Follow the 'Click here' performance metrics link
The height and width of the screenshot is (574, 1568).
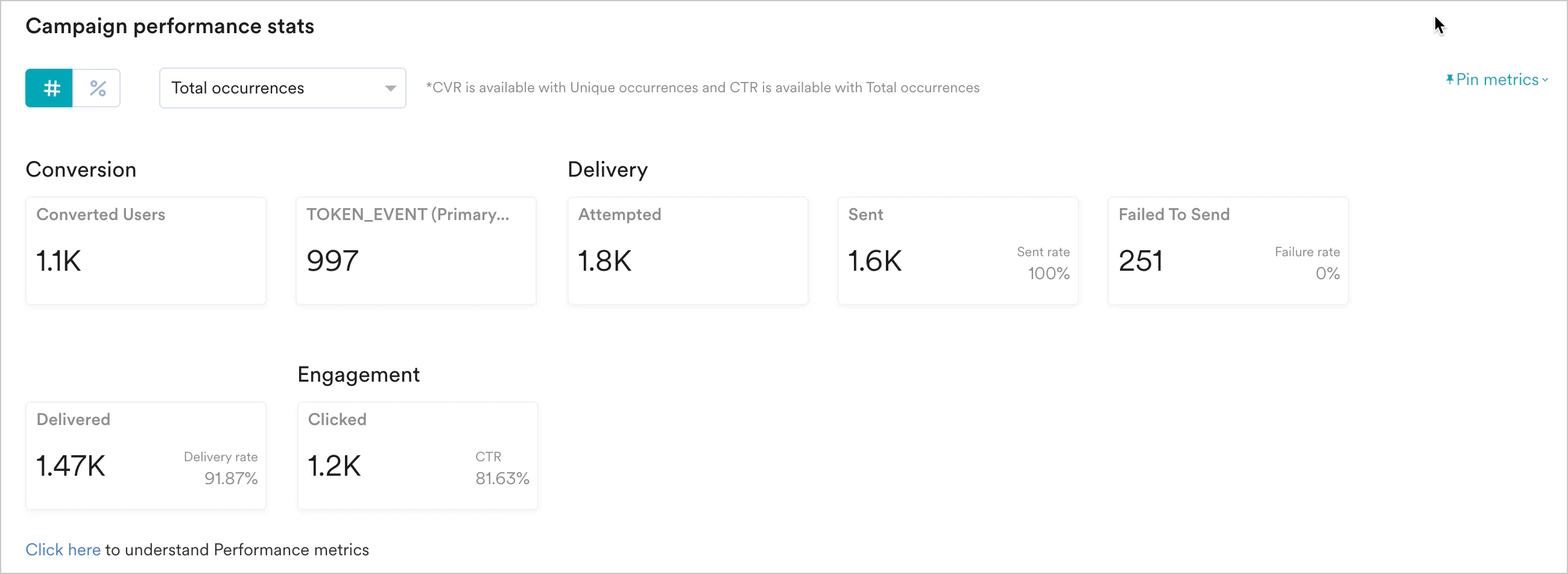[x=63, y=550]
